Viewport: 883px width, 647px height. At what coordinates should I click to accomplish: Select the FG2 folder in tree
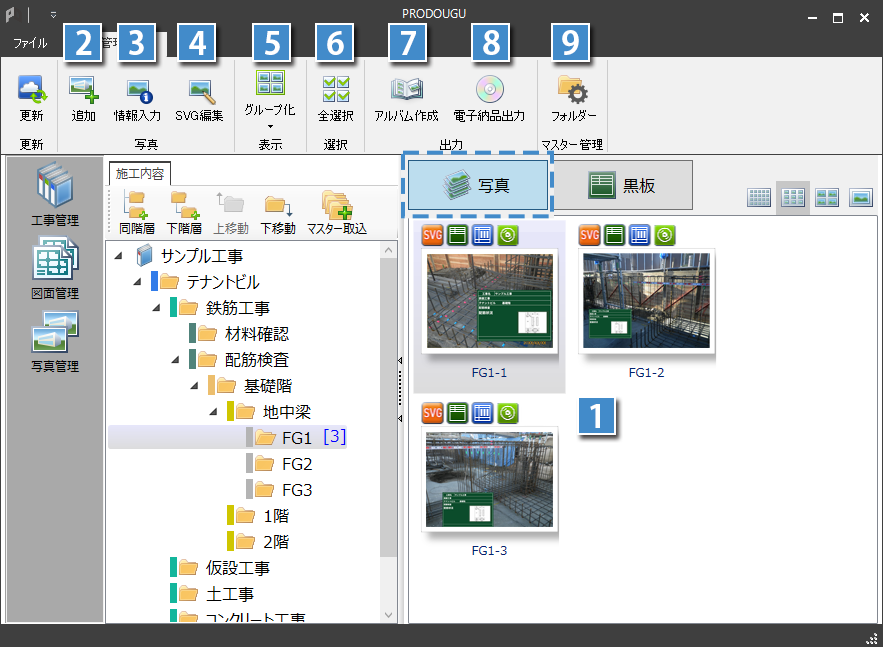point(296,464)
